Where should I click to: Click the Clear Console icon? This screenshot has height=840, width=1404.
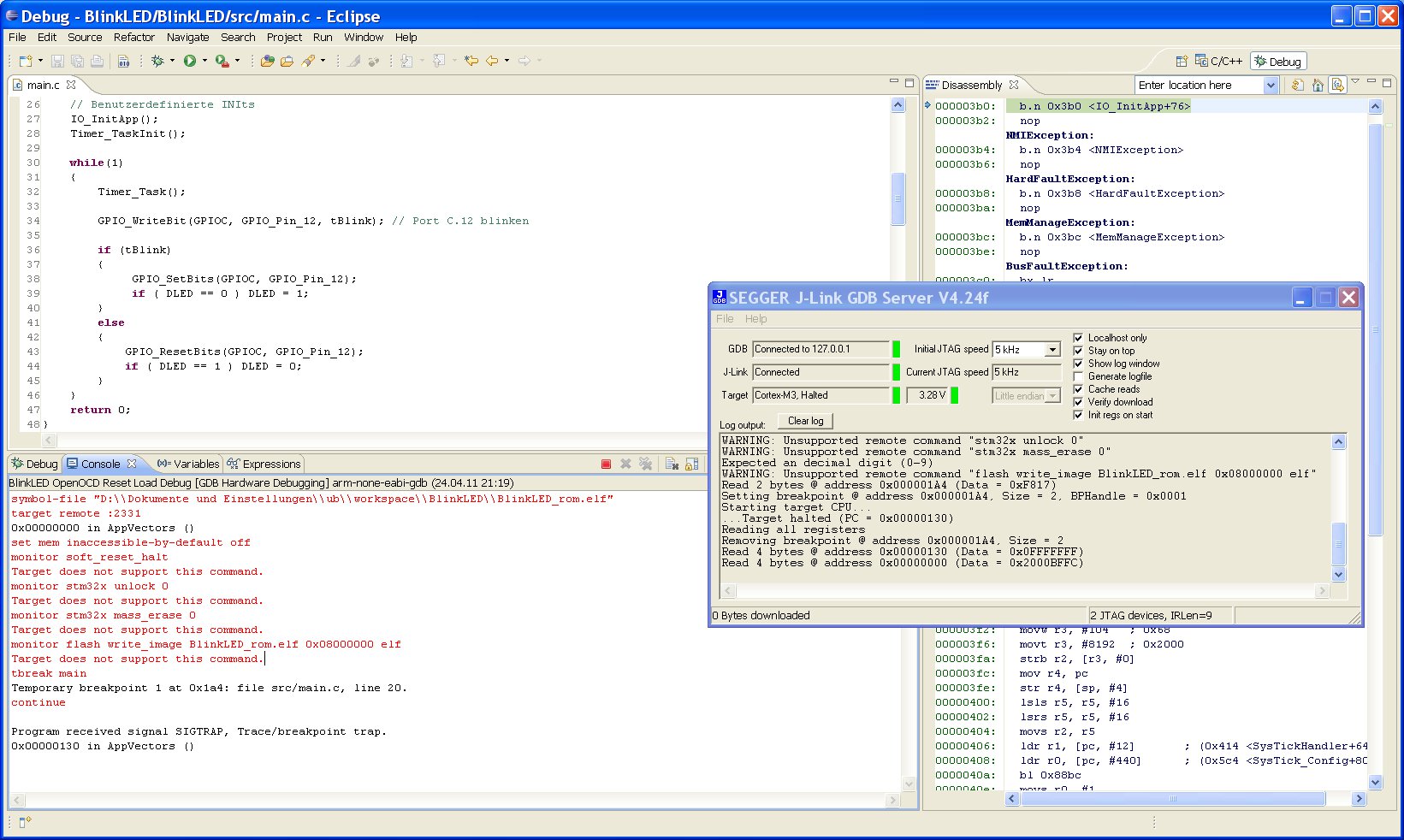click(672, 464)
